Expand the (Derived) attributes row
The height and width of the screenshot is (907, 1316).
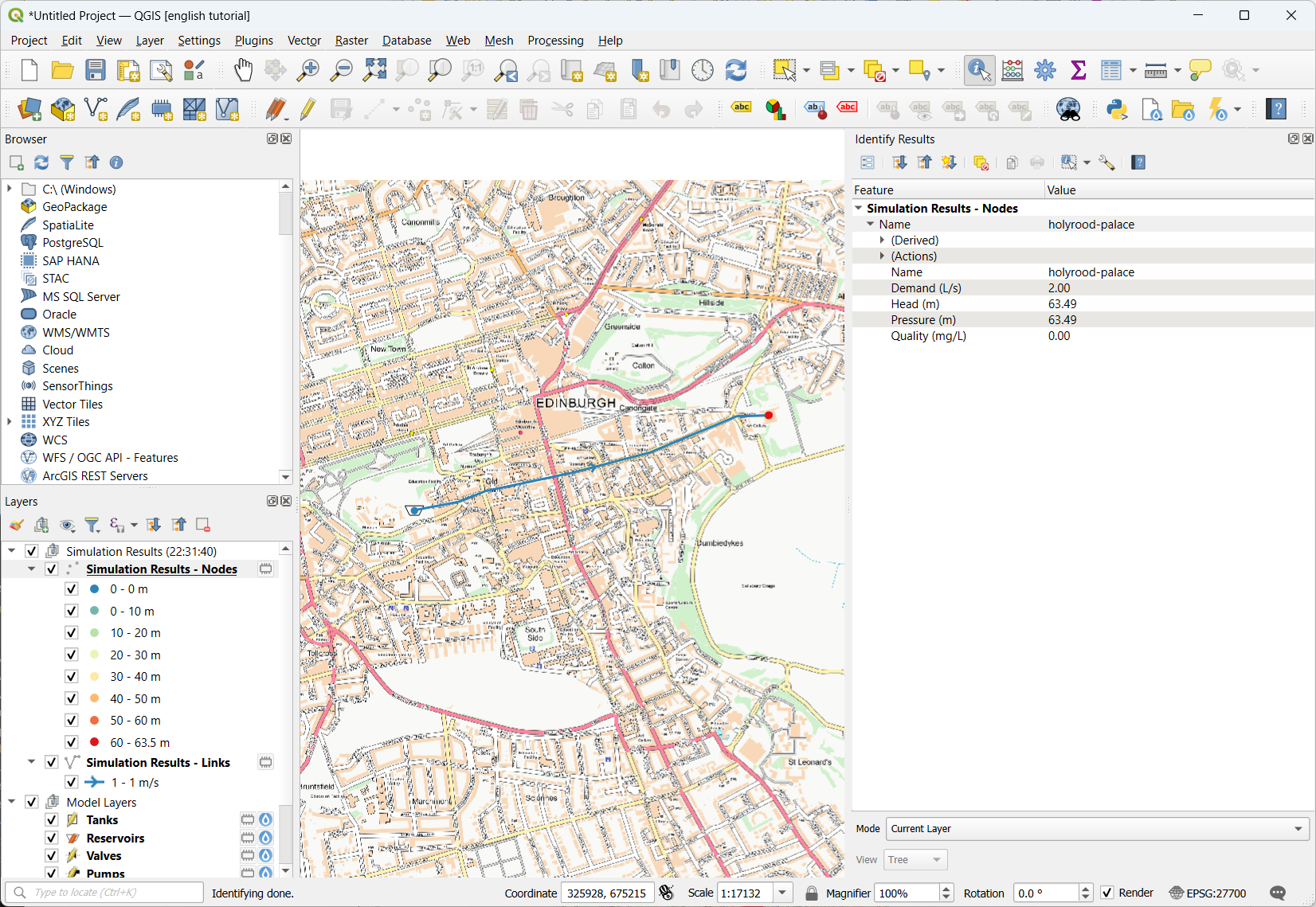882,240
